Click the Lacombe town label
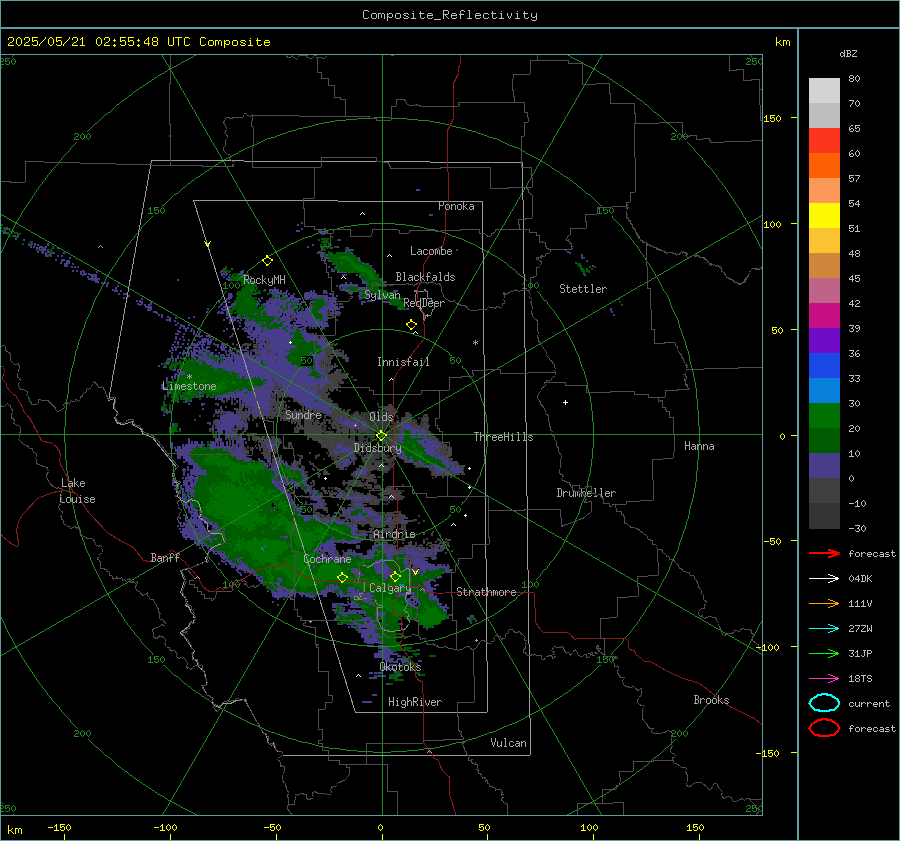900x841 pixels. pos(431,251)
